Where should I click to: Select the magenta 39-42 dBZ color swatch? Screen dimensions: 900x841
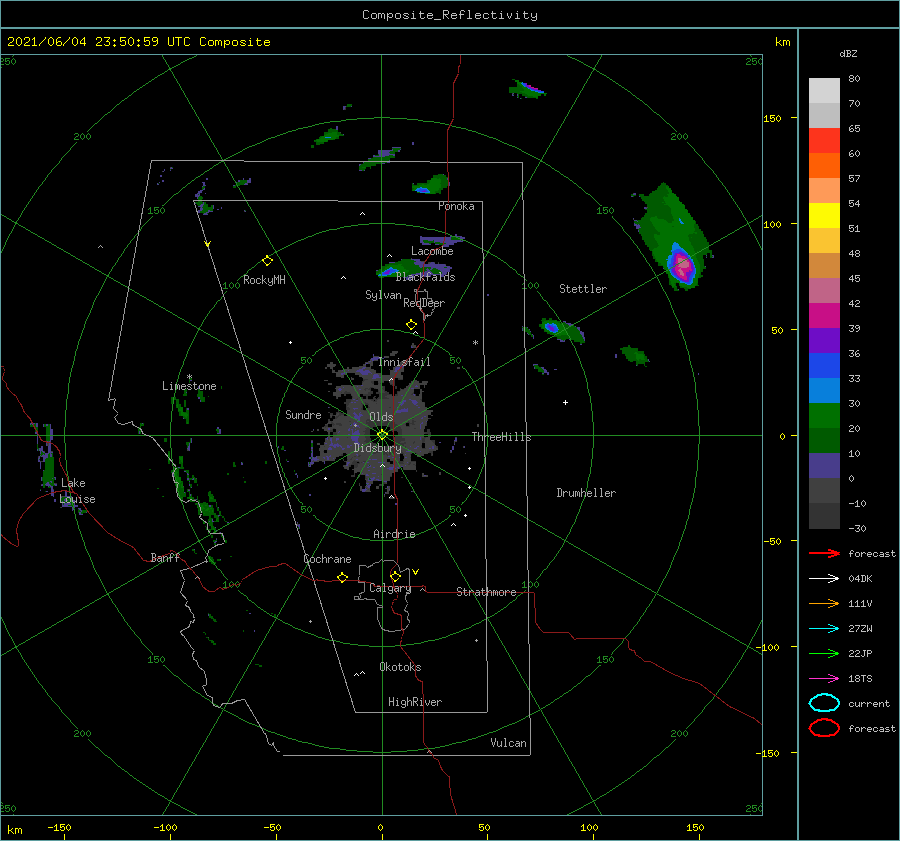pyautogui.click(x=824, y=316)
